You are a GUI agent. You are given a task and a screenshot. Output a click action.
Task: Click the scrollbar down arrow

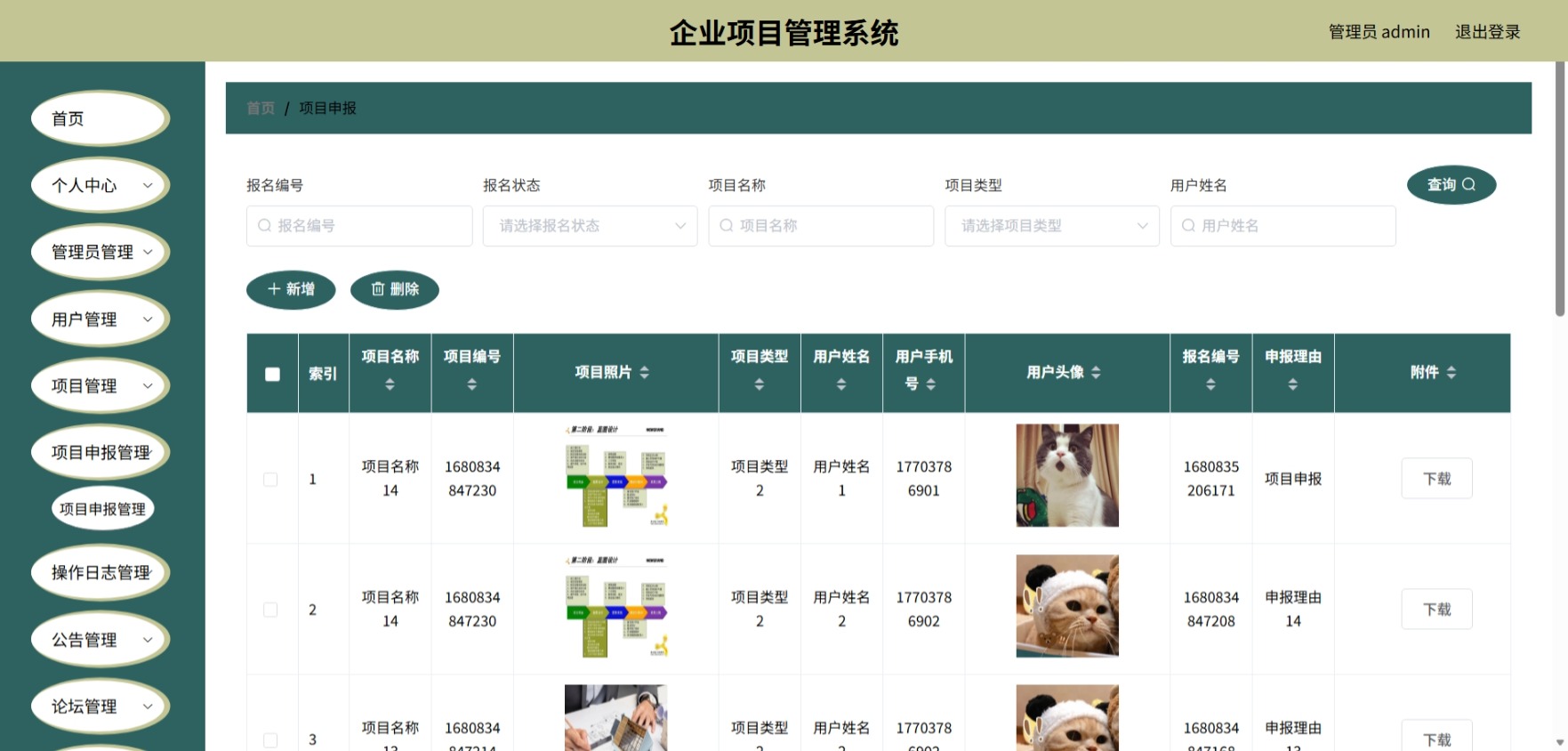[1560, 742]
